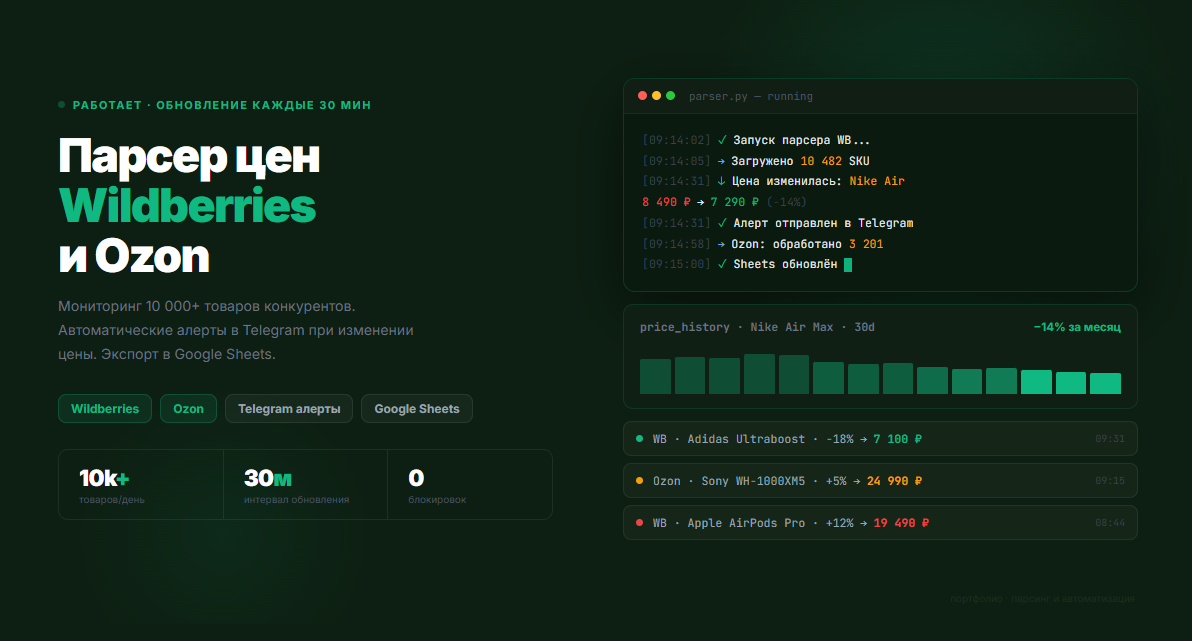Click log line Алерт отправлен в Telegram
The image size is (1192, 641).
778,223
